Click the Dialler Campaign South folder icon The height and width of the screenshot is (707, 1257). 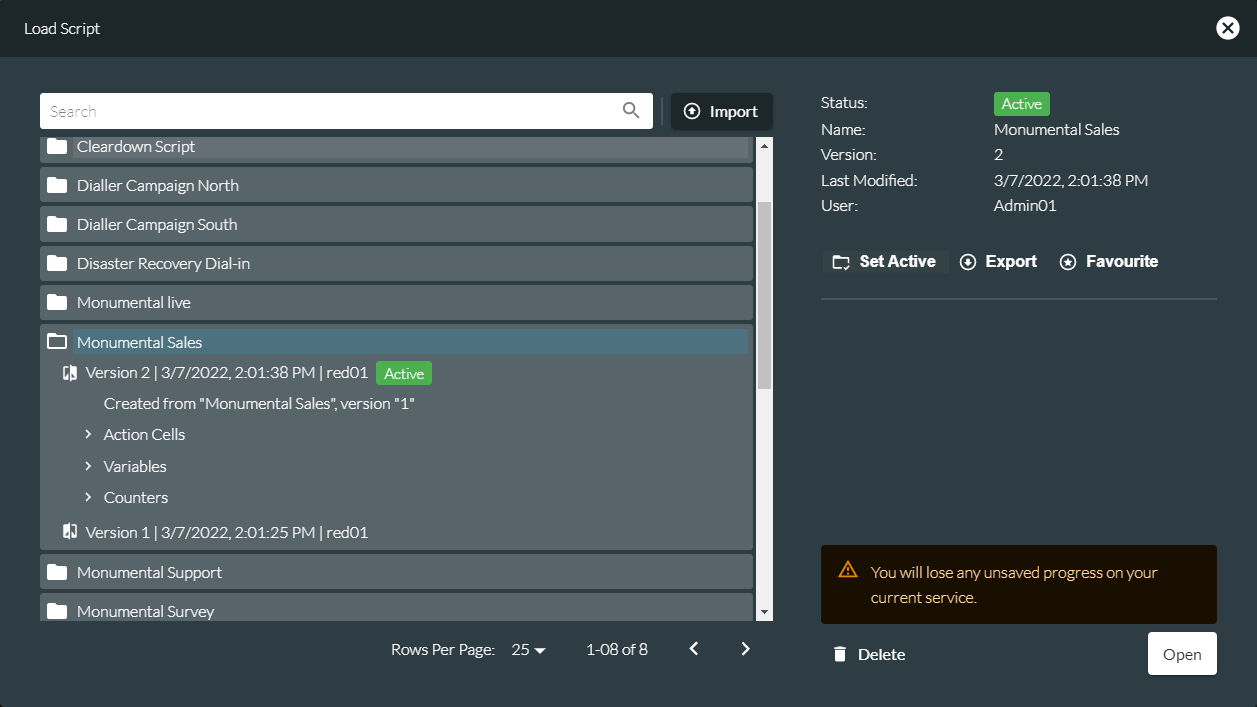[57, 224]
